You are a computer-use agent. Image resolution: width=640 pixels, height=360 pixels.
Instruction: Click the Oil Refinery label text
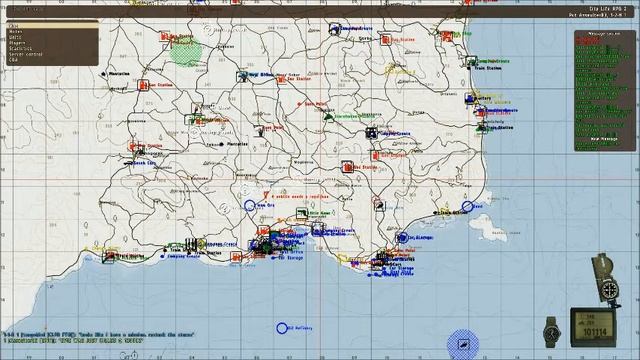300,328
